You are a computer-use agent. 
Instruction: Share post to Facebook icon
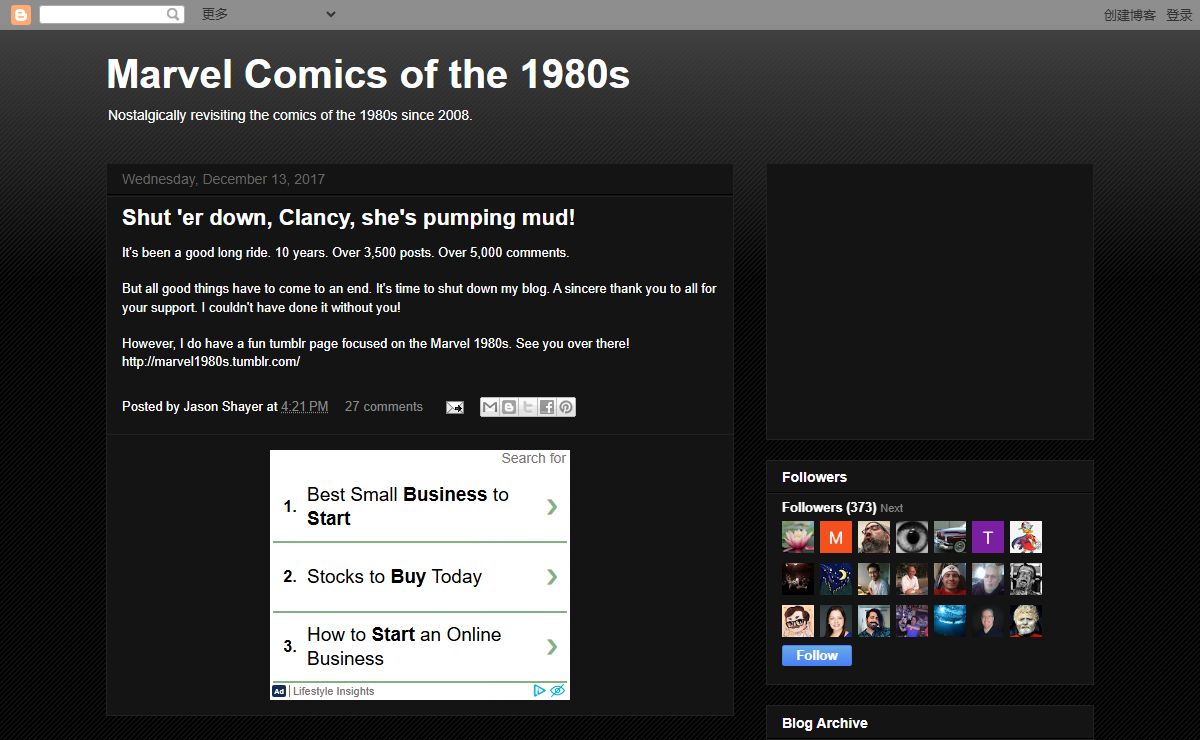[x=547, y=407]
